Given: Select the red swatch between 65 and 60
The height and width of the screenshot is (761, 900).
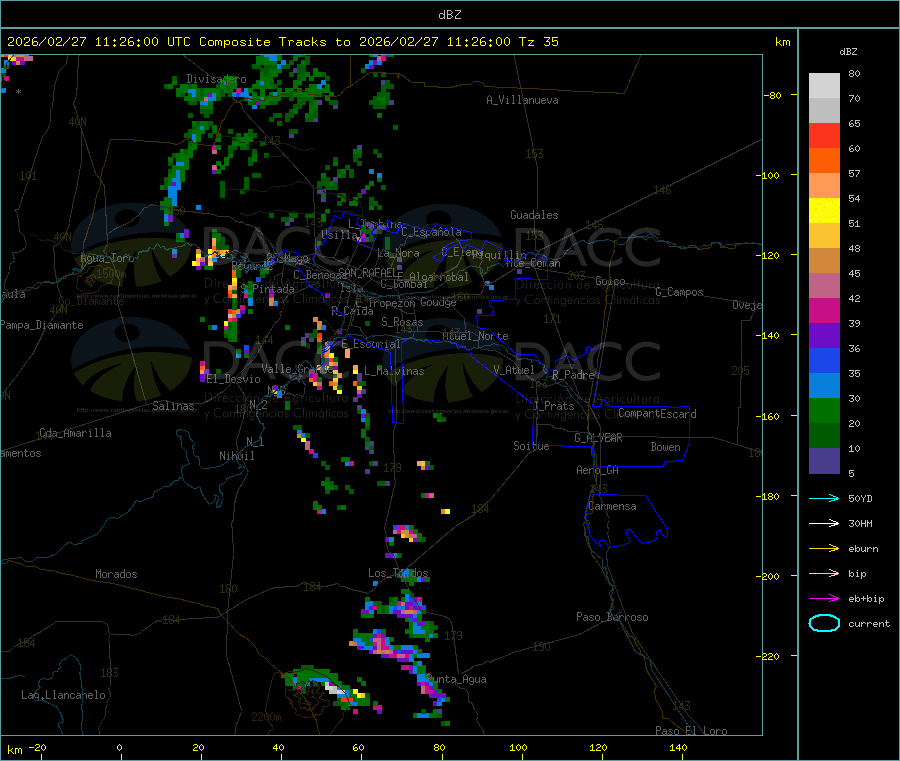Looking at the screenshot, I should click(x=824, y=135).
